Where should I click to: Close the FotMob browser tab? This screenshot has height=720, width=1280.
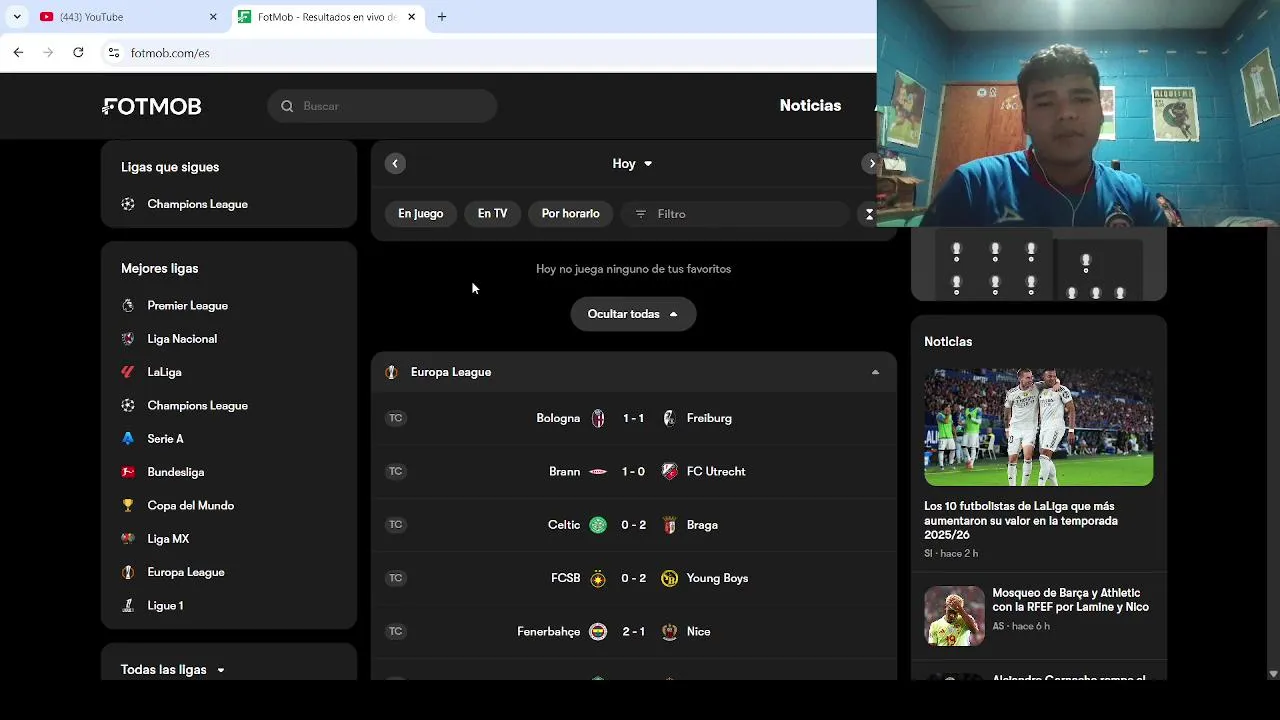pos(411,17)
